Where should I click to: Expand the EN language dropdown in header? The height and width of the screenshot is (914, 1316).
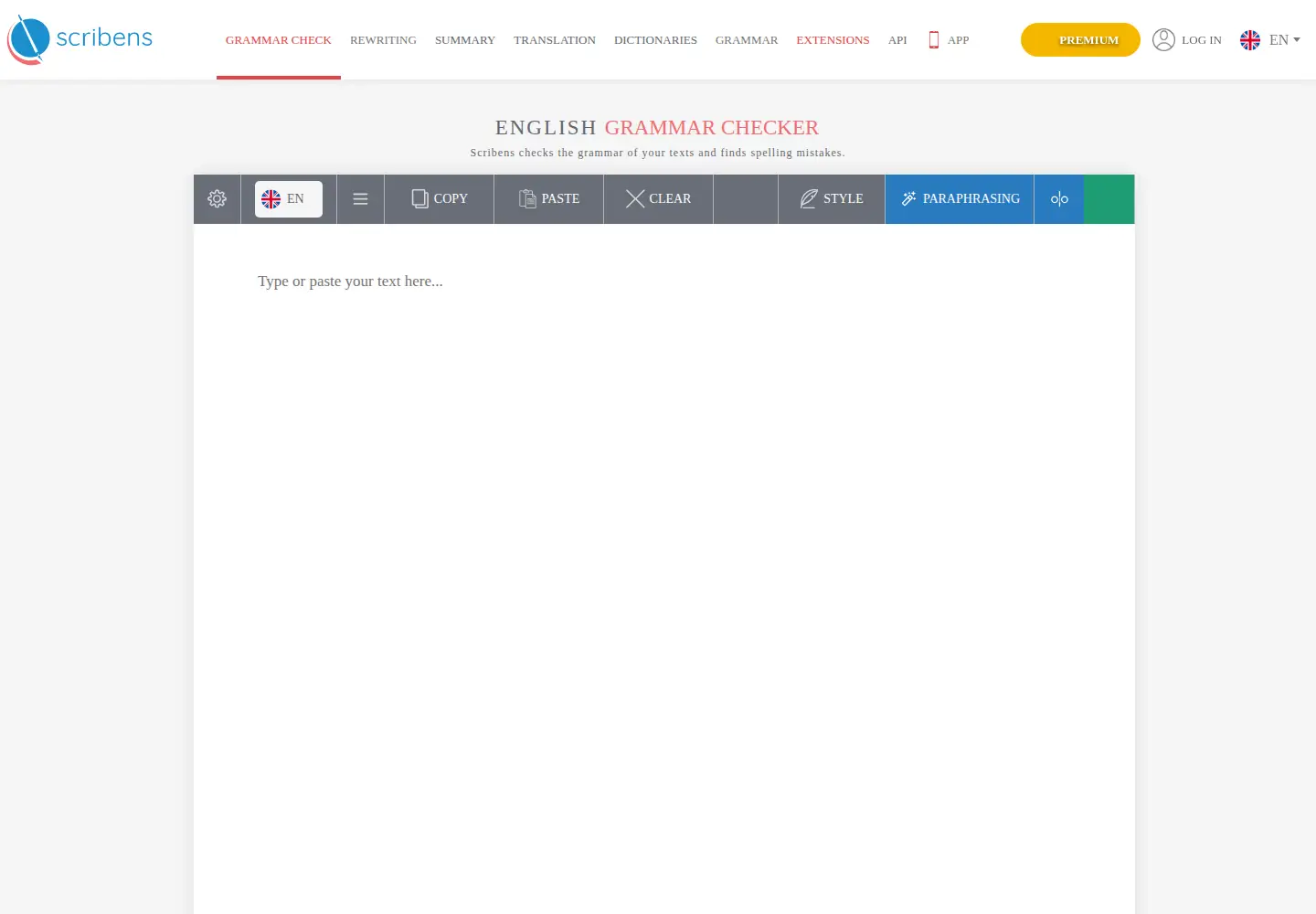(x=1270, y=40)
